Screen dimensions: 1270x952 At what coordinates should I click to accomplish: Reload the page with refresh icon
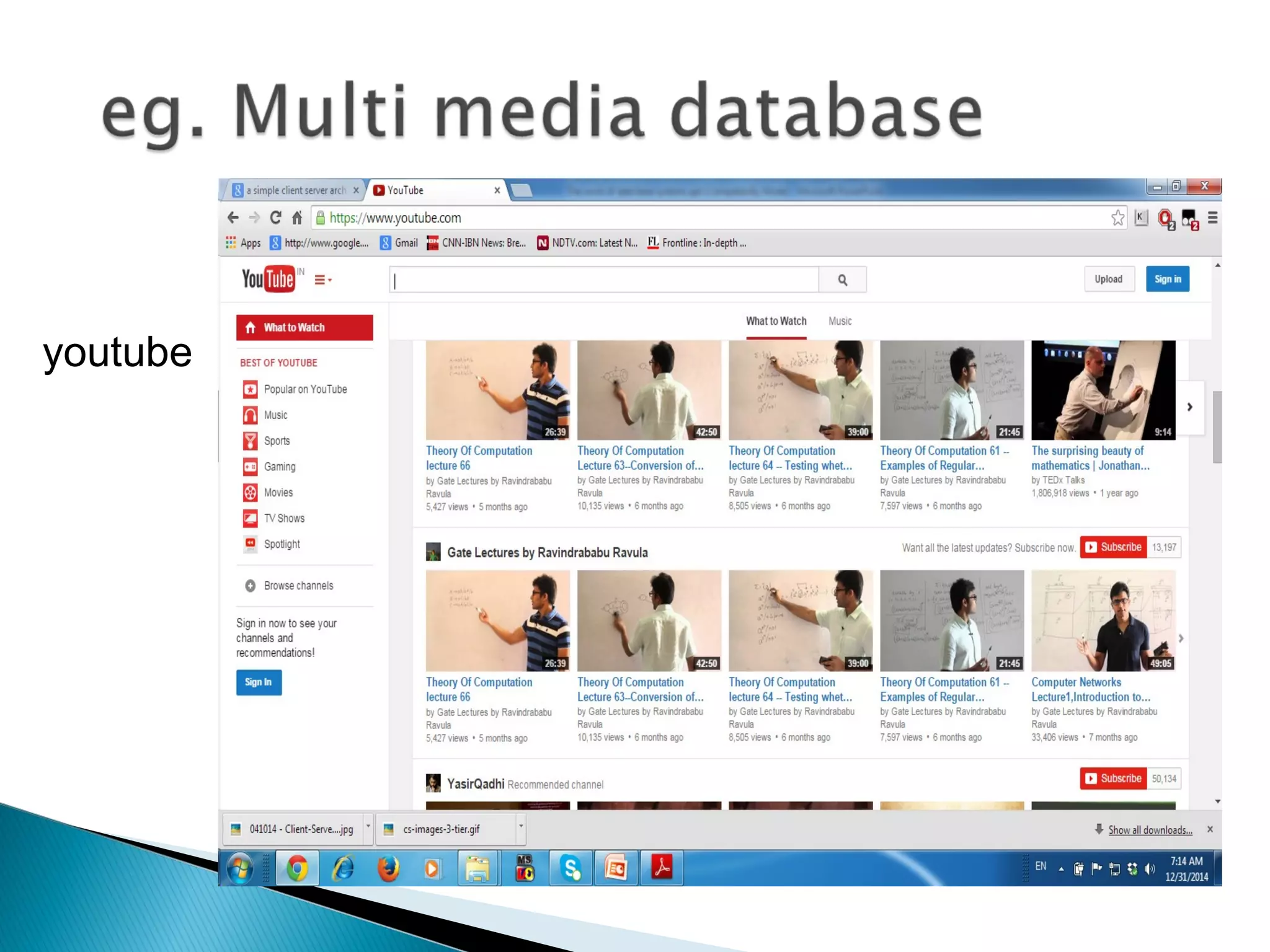point(275,218)
